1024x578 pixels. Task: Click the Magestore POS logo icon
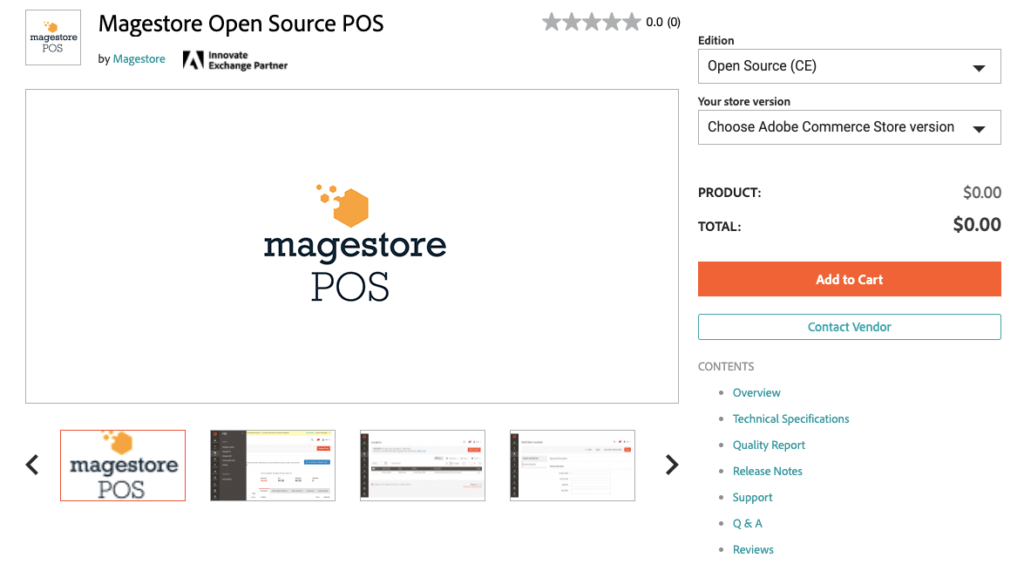(x=53, y=38)
